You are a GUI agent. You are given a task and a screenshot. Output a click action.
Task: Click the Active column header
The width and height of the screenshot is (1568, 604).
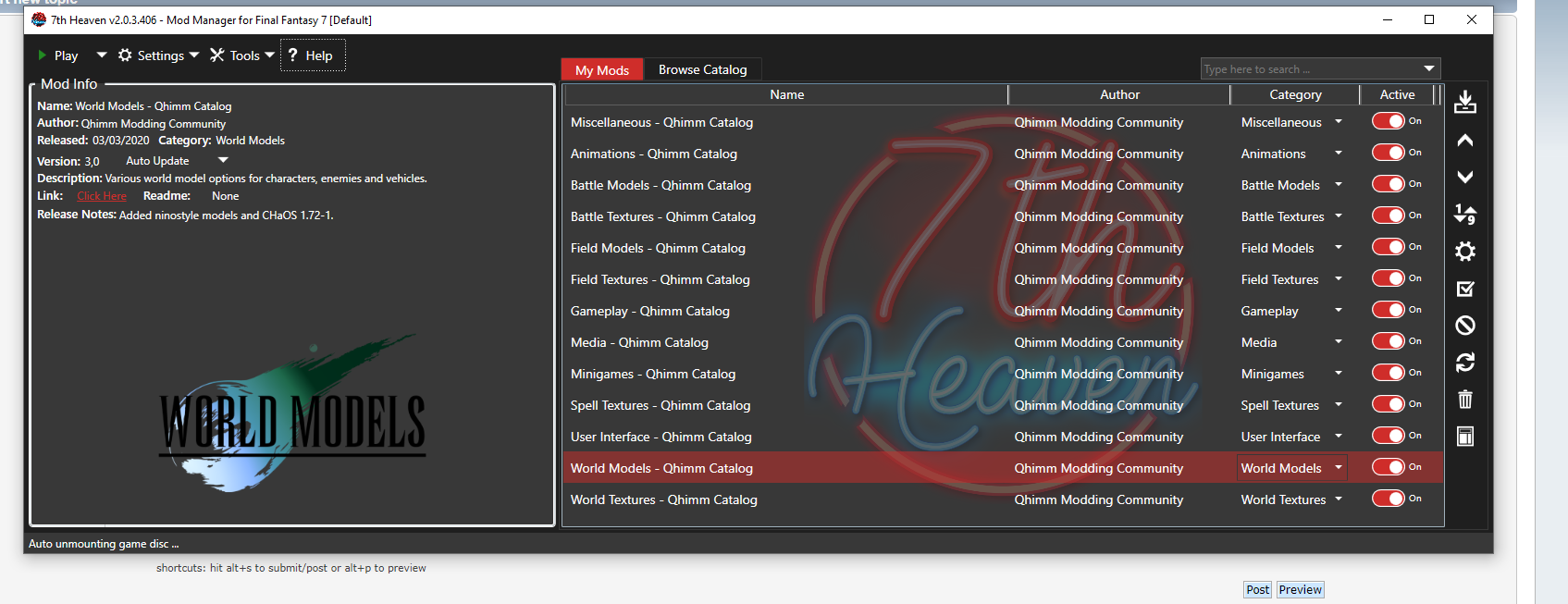pos(1397,94)
